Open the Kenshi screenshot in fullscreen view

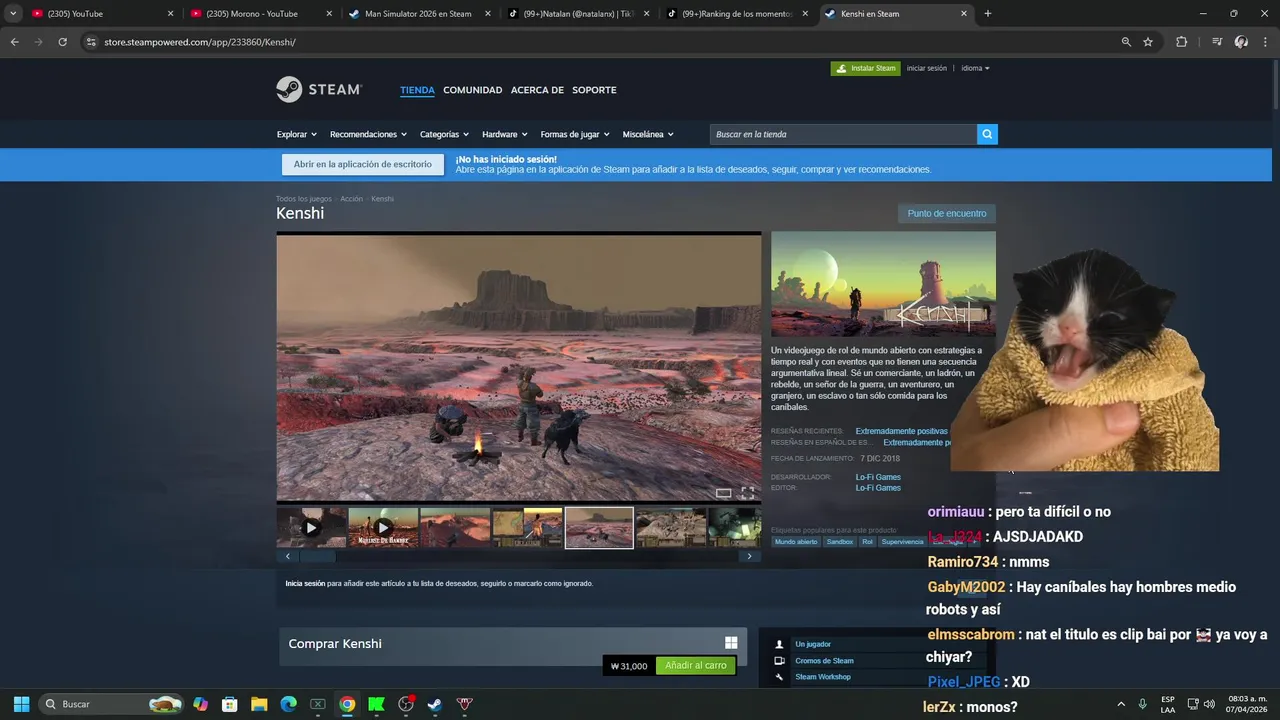tap(747, 493)
